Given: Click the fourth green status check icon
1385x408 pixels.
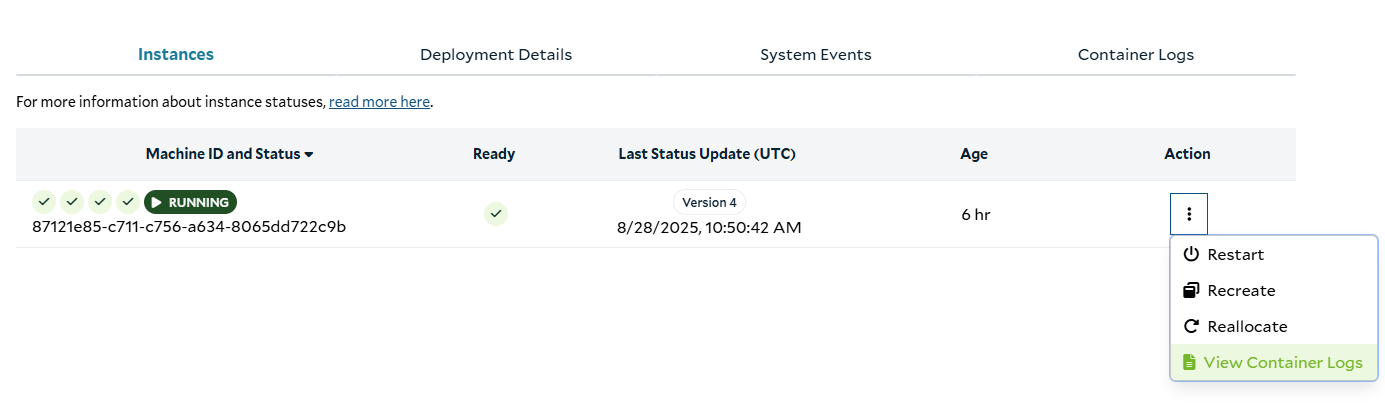Looking at the screenshot, I should (128, 202).
